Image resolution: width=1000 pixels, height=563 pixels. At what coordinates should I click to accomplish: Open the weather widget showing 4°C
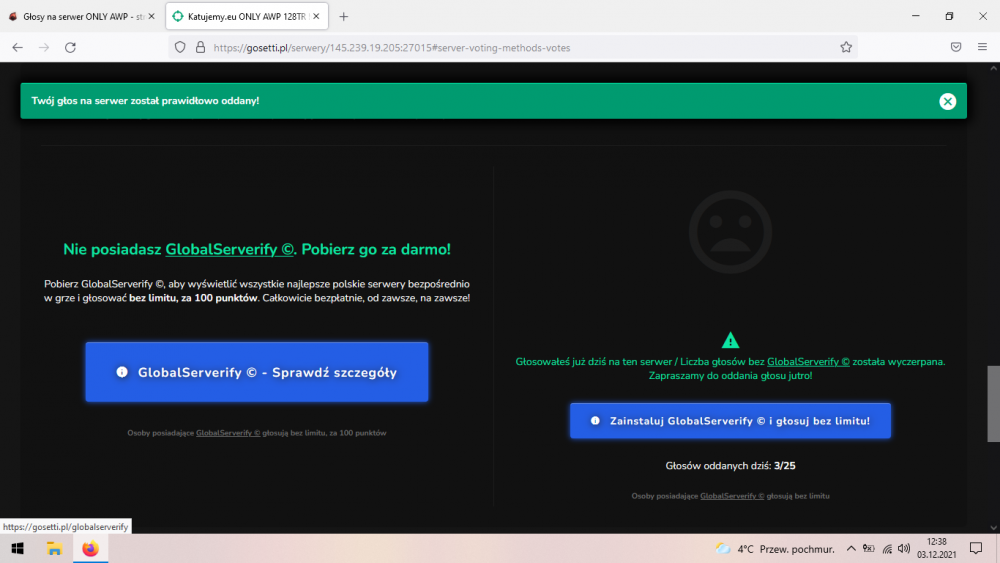pyautogui.click(x=775, y=549)
